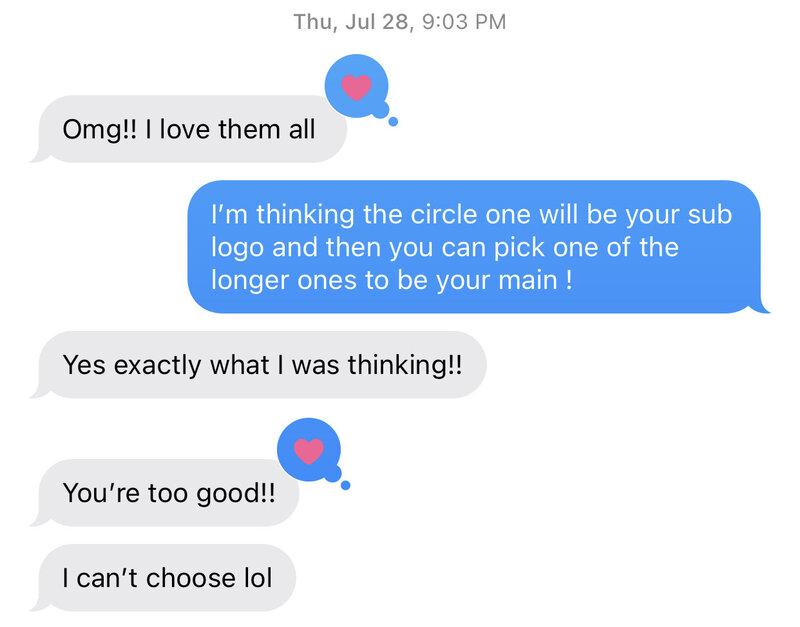Click the word "longer" in the blue message

click(x=250, y=282)
